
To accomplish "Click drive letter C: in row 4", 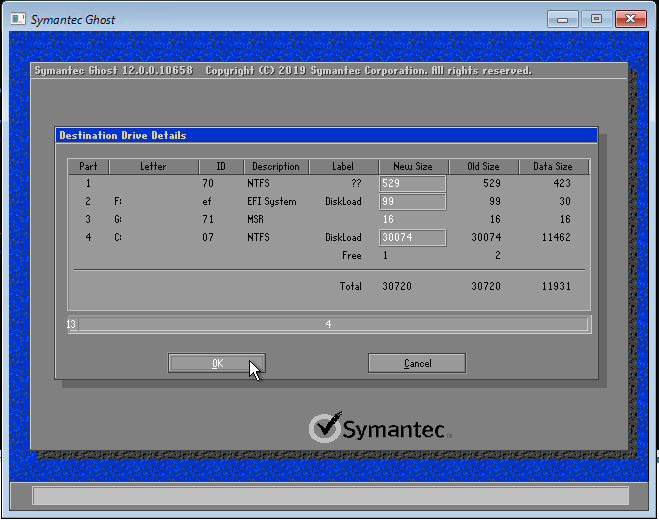I will [118, 237].
